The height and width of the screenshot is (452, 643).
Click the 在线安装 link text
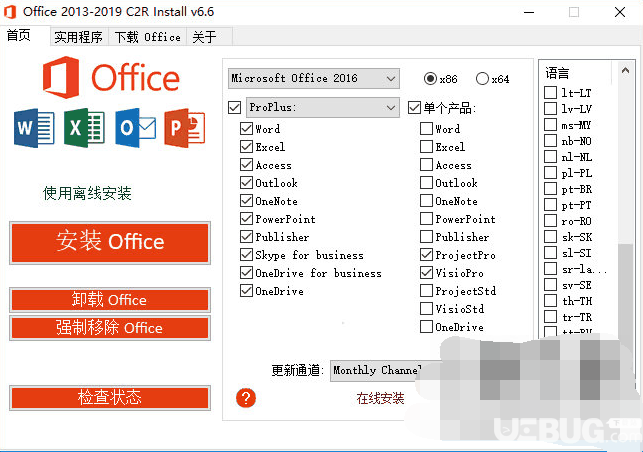pyautogui.click(x=380, y=398)
